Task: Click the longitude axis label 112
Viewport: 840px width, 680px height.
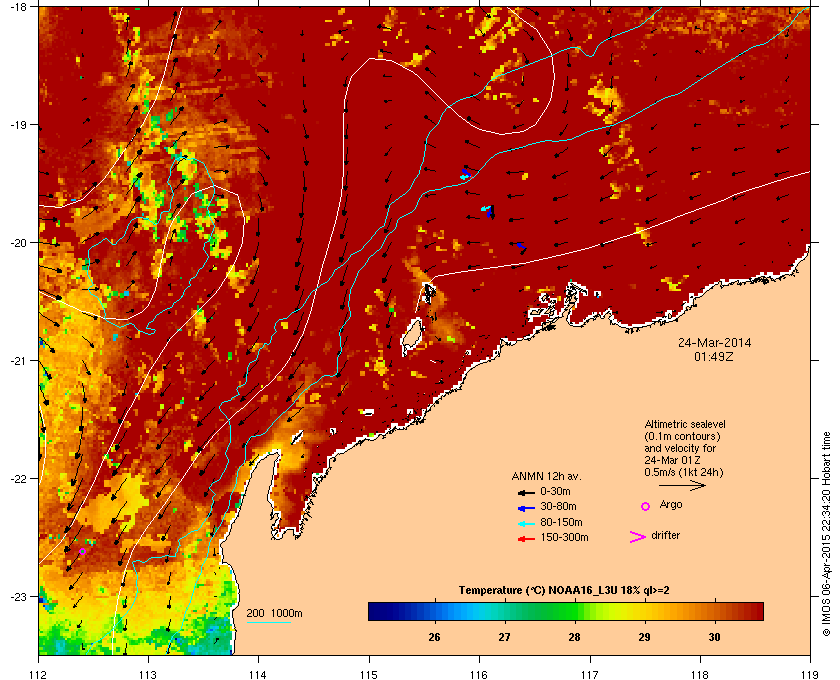Action: (39, 674)
